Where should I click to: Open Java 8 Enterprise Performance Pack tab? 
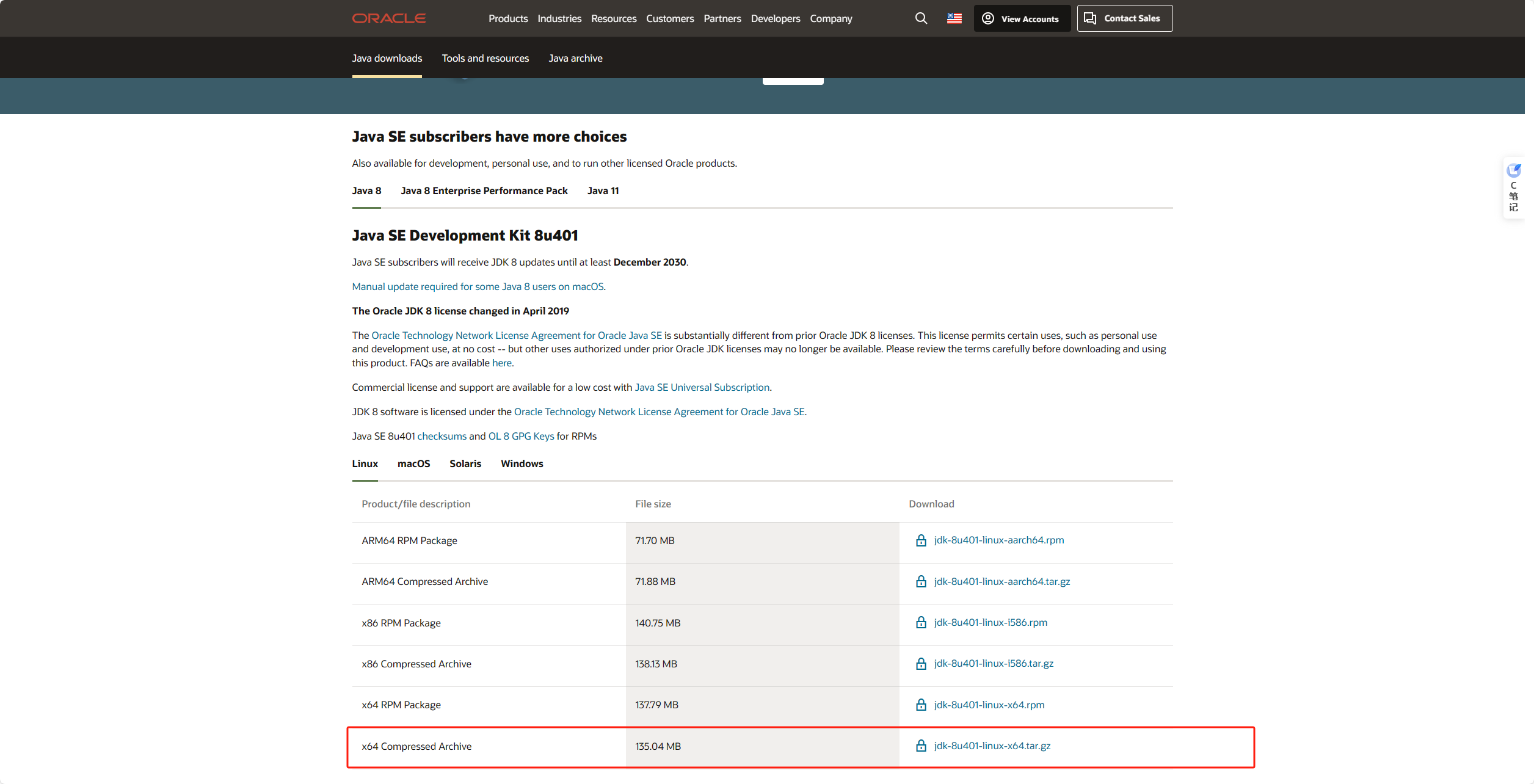point(484,191)
